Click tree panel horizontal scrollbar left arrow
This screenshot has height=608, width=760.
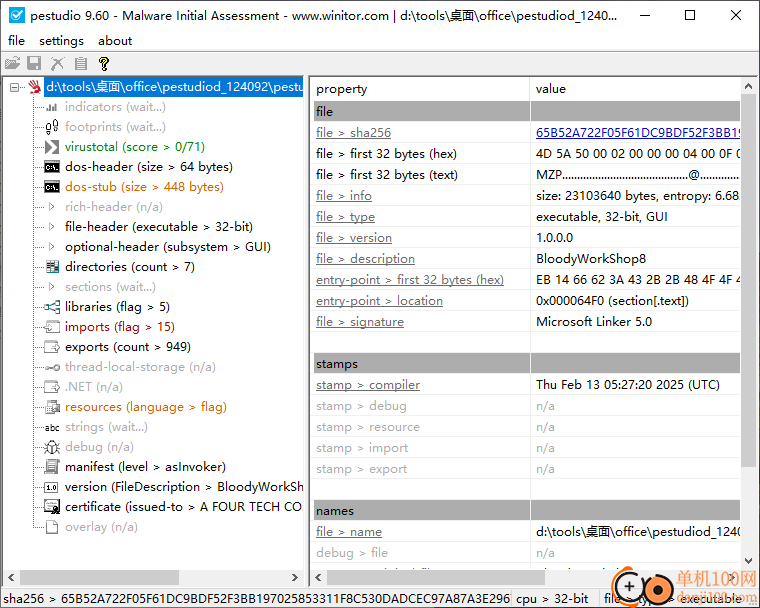pos(11,577)
